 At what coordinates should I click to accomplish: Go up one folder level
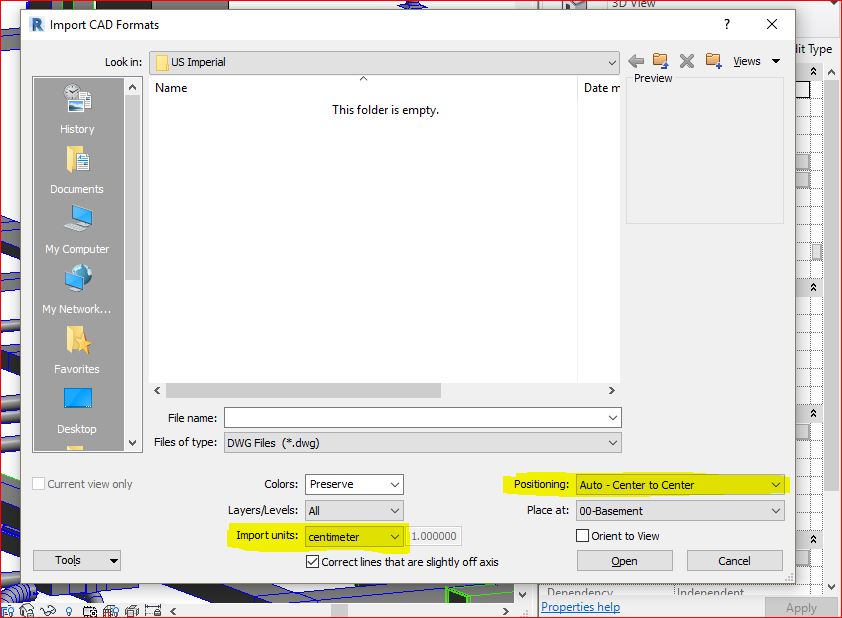click(660, 61)
